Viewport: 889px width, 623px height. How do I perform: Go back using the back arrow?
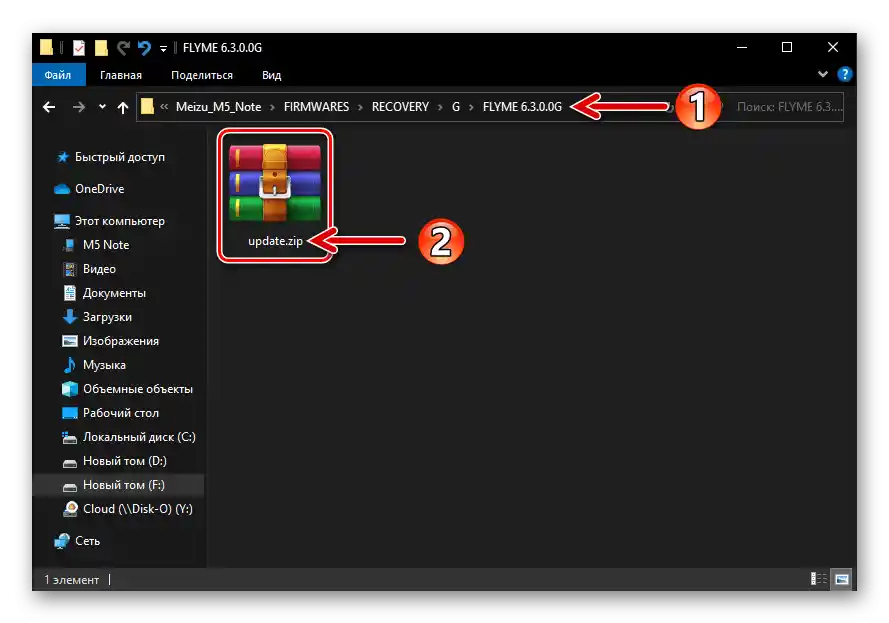[49, 107]
